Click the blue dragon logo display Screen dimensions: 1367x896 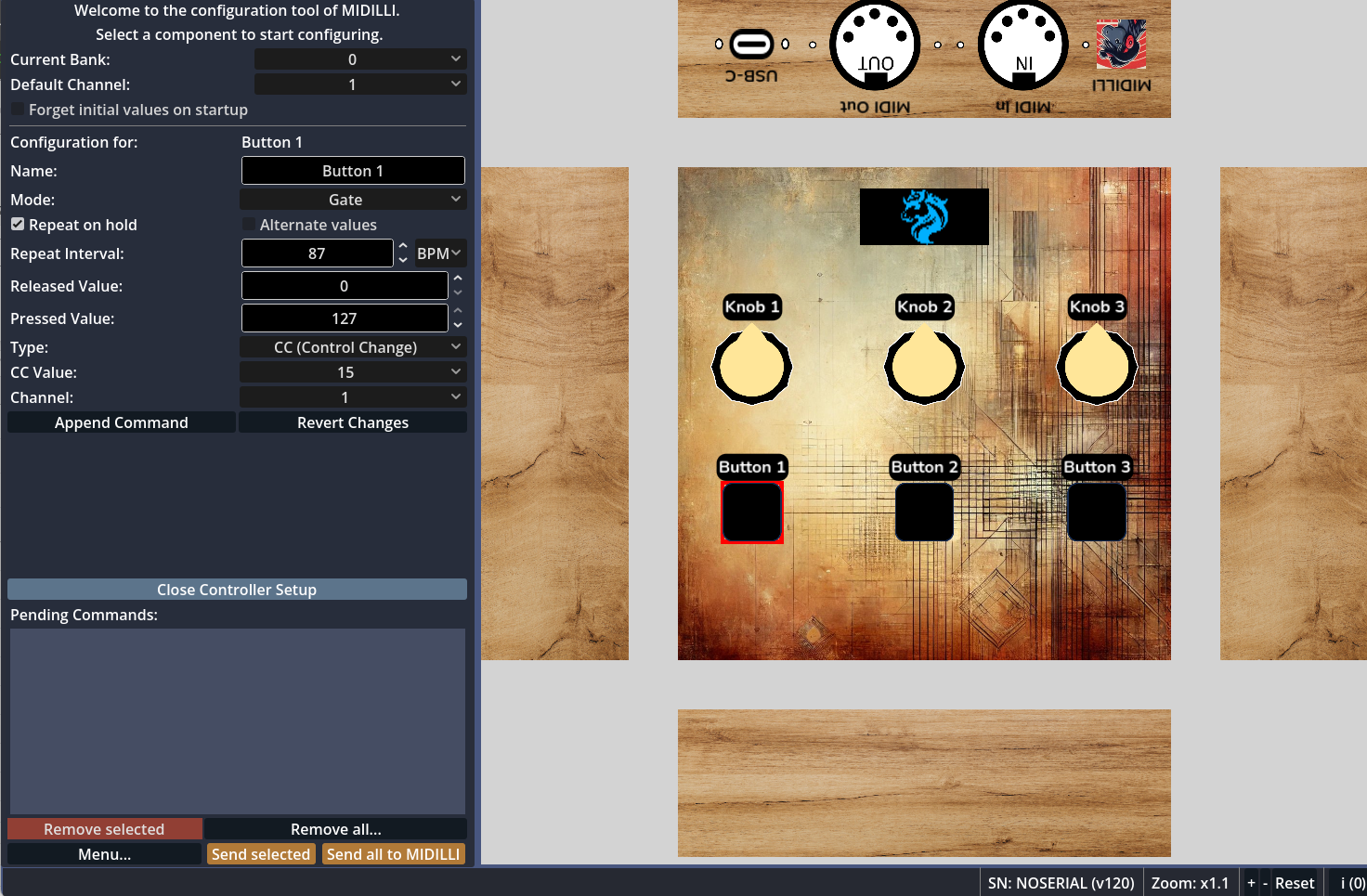tap(924, 216)
